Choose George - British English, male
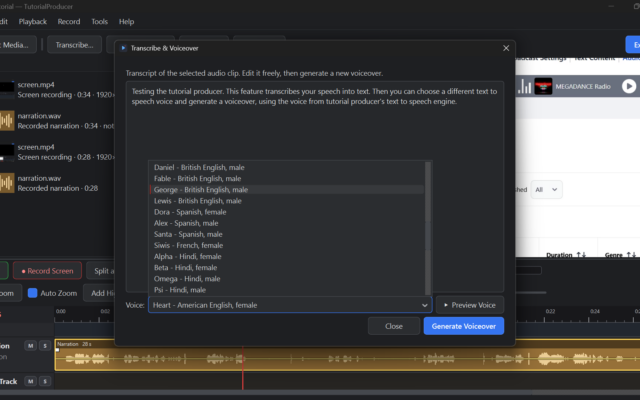This screenshot has width=640, height=400. (287, 190)
